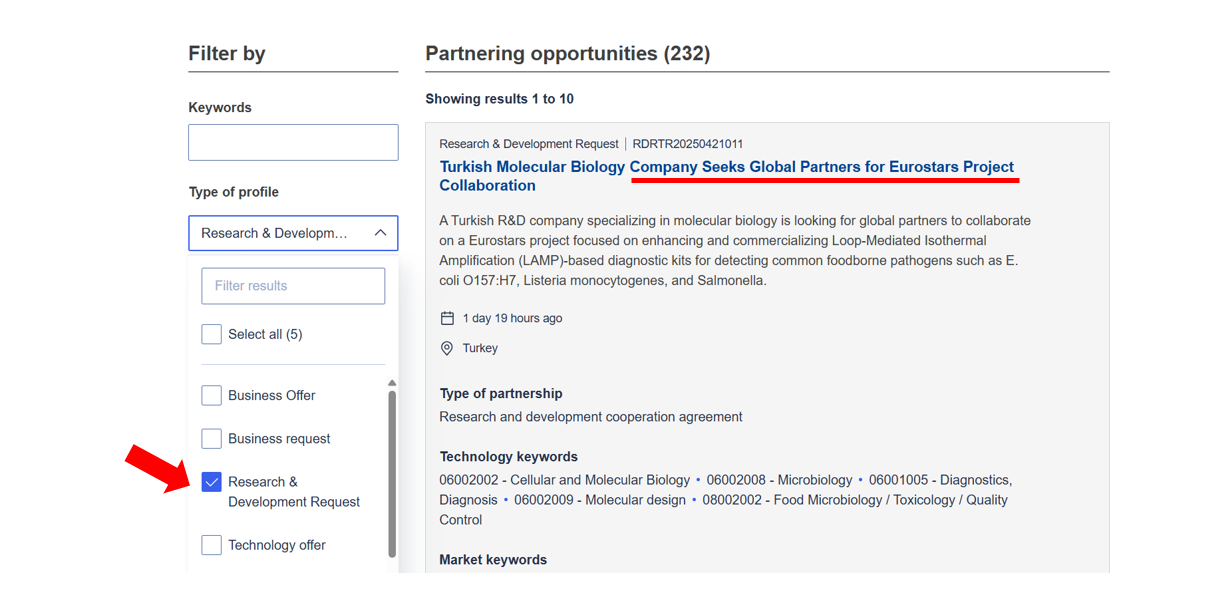Screen dimensions: 1213x605
Task: Click the Keywords input field
Action: point(293,143)
